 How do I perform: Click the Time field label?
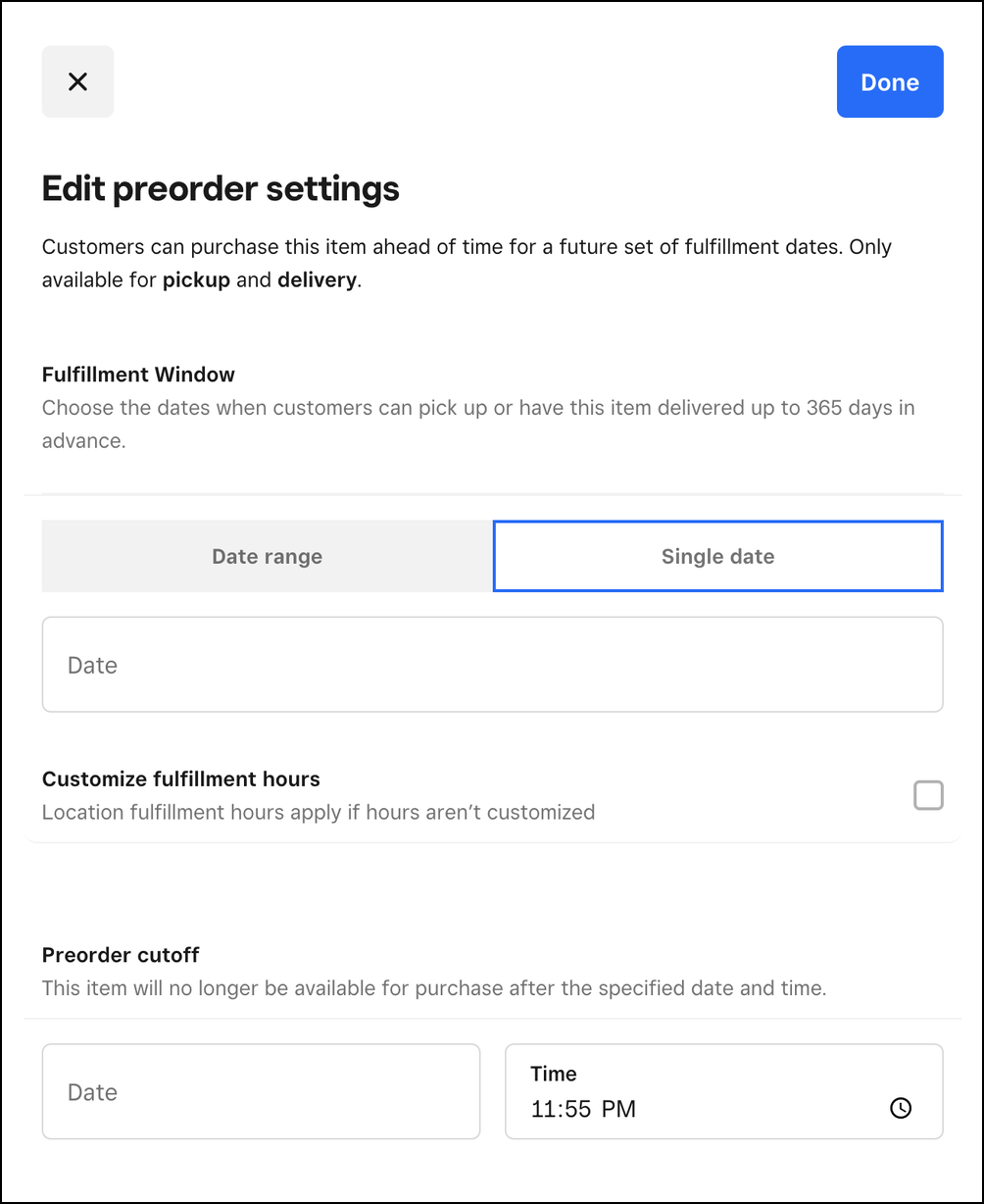(x=554, y=1074)
